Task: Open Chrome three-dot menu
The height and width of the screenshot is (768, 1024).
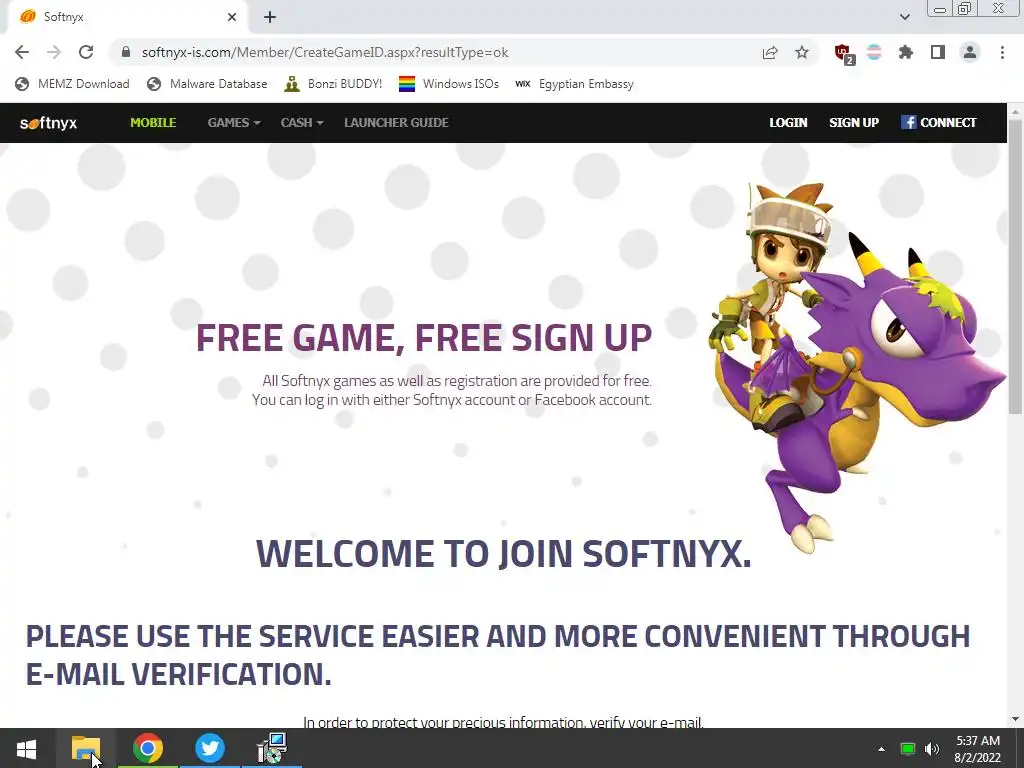Action: coord(1002,52)
